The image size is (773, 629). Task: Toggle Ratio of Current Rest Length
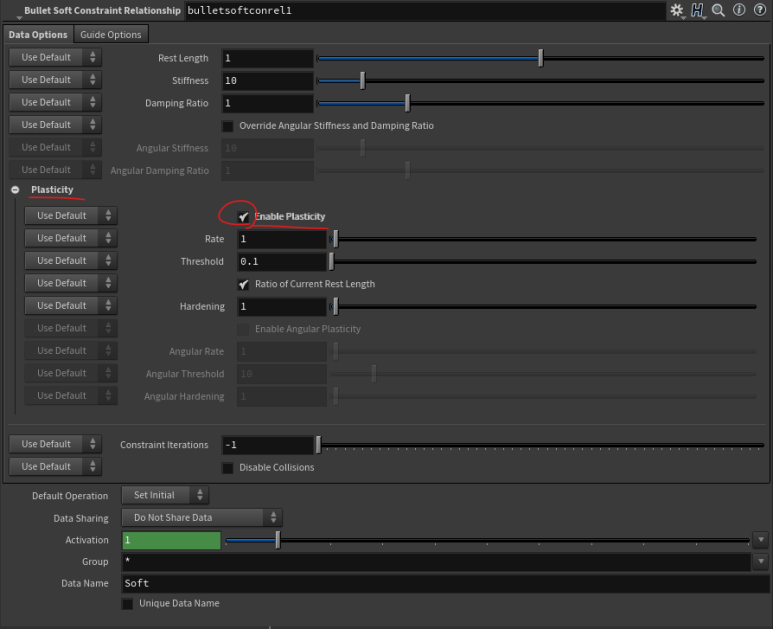(x=243, y=284)
